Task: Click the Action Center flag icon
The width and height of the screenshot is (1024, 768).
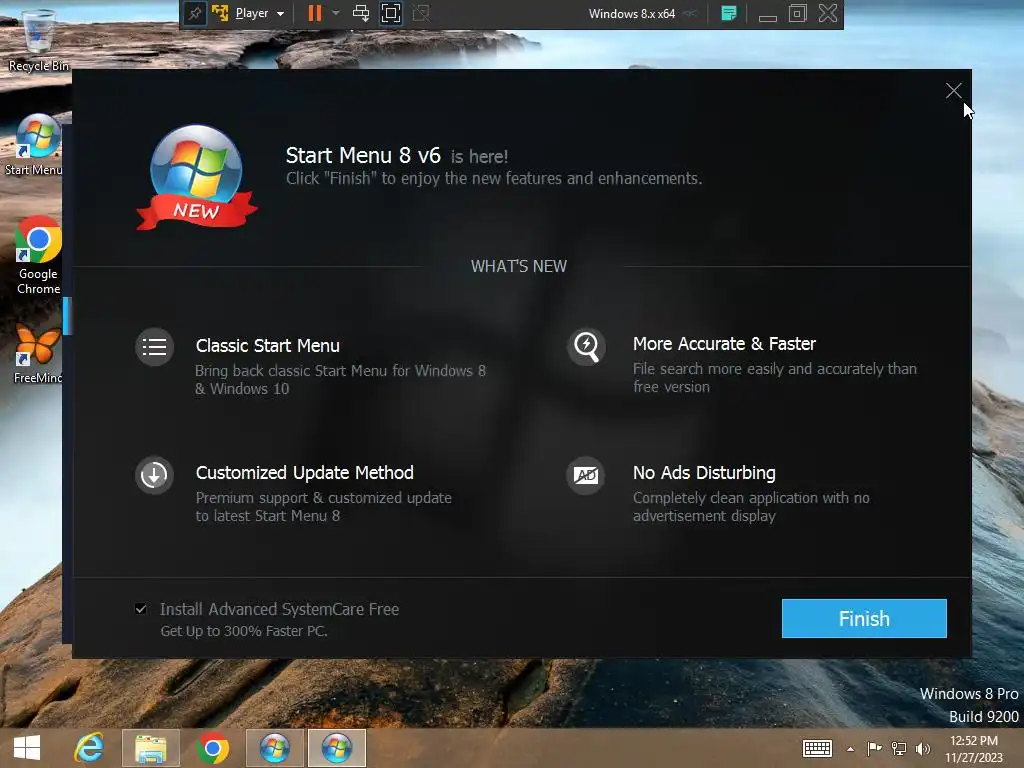Action: (874, 748)
